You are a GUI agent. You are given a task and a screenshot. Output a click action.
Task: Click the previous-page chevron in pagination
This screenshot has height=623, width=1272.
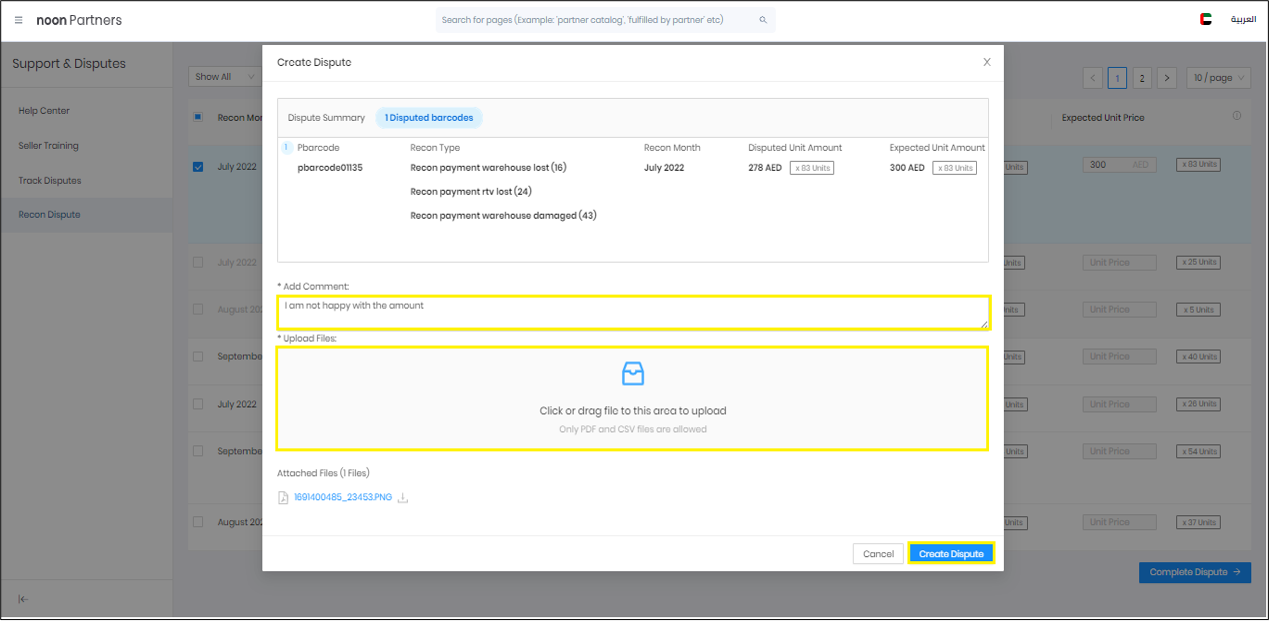(1092, 77)
